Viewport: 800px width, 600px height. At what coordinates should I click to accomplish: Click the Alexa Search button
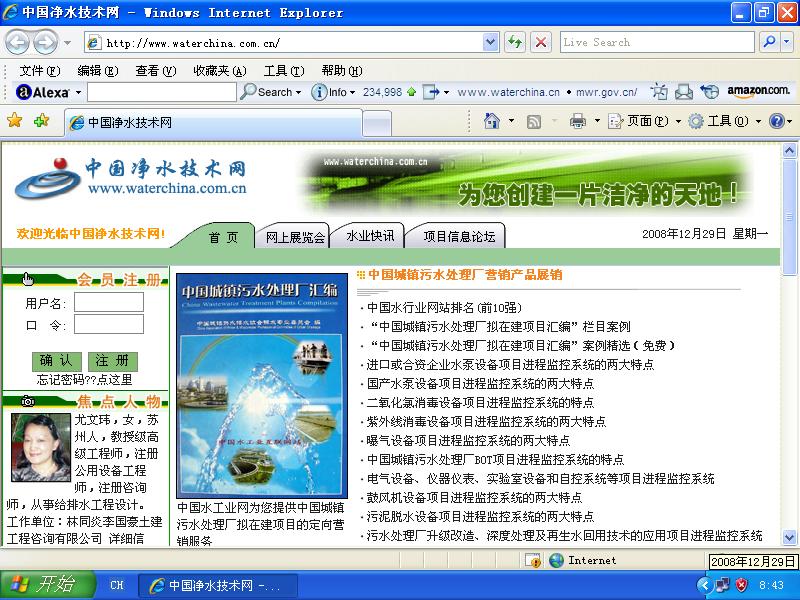[x=271, y=92]
